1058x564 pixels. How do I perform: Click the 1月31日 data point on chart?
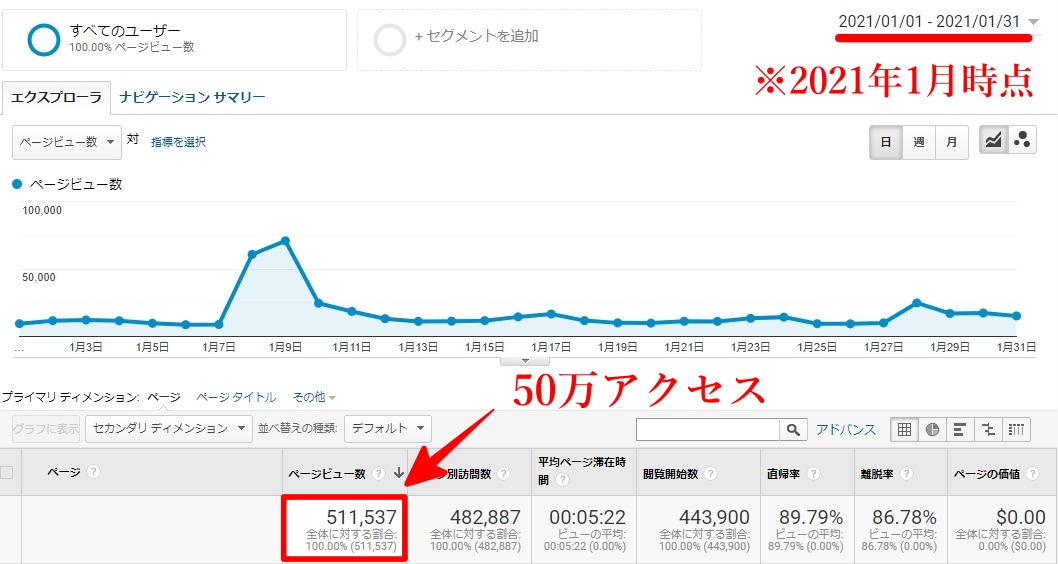click(1016, 316)
